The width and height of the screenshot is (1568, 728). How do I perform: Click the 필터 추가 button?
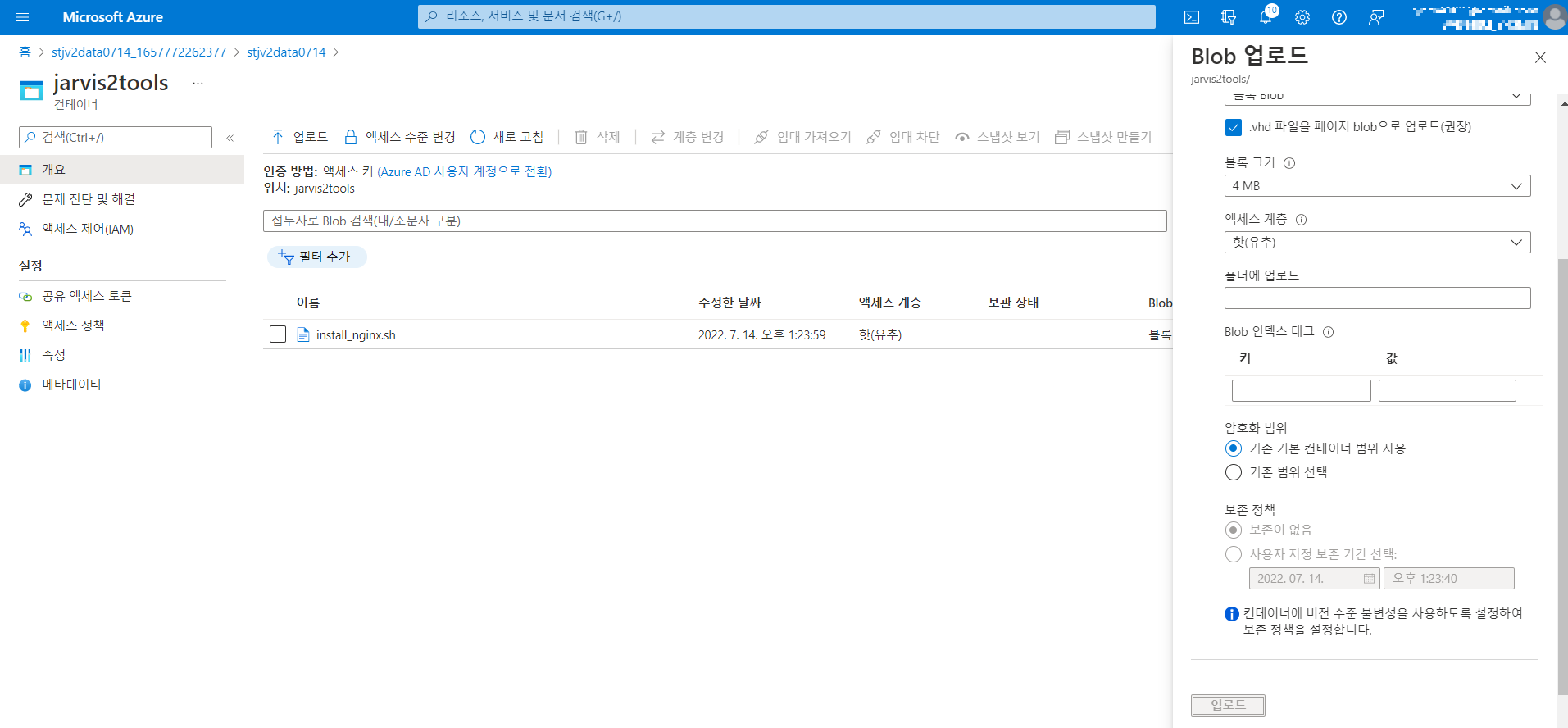click(316, 257)
